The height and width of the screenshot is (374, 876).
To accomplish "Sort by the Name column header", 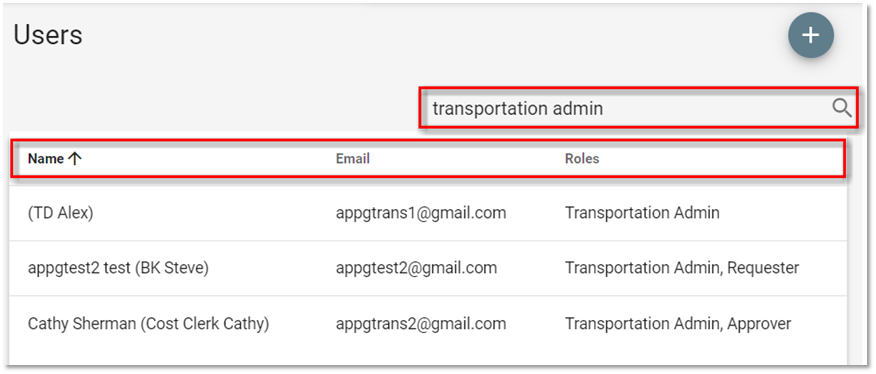I will tap(46, 159).
